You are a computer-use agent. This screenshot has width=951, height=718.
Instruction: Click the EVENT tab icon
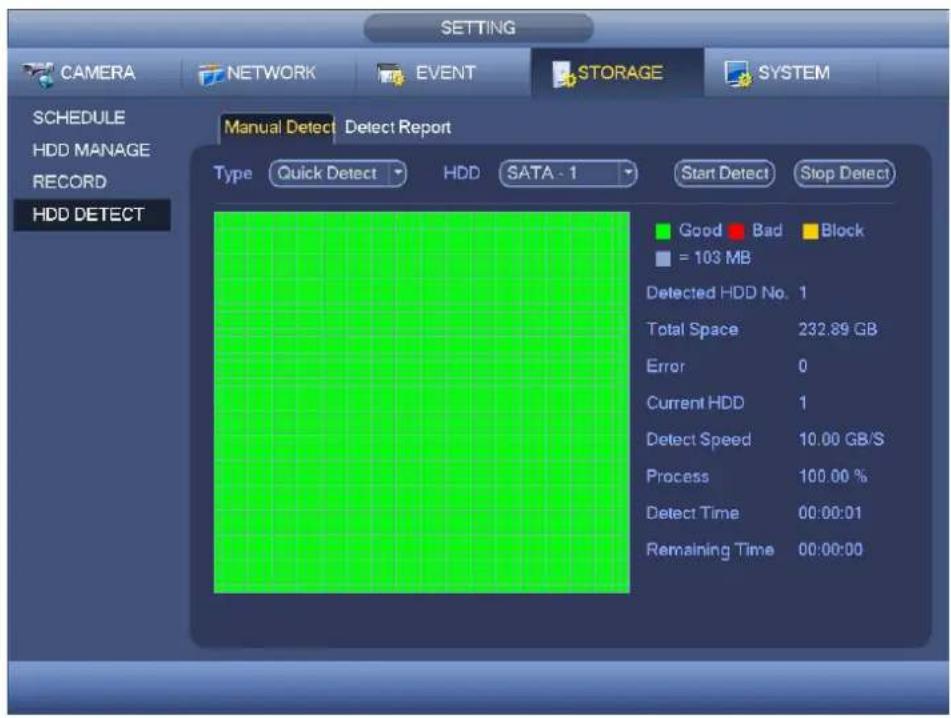tap(391, 75)
